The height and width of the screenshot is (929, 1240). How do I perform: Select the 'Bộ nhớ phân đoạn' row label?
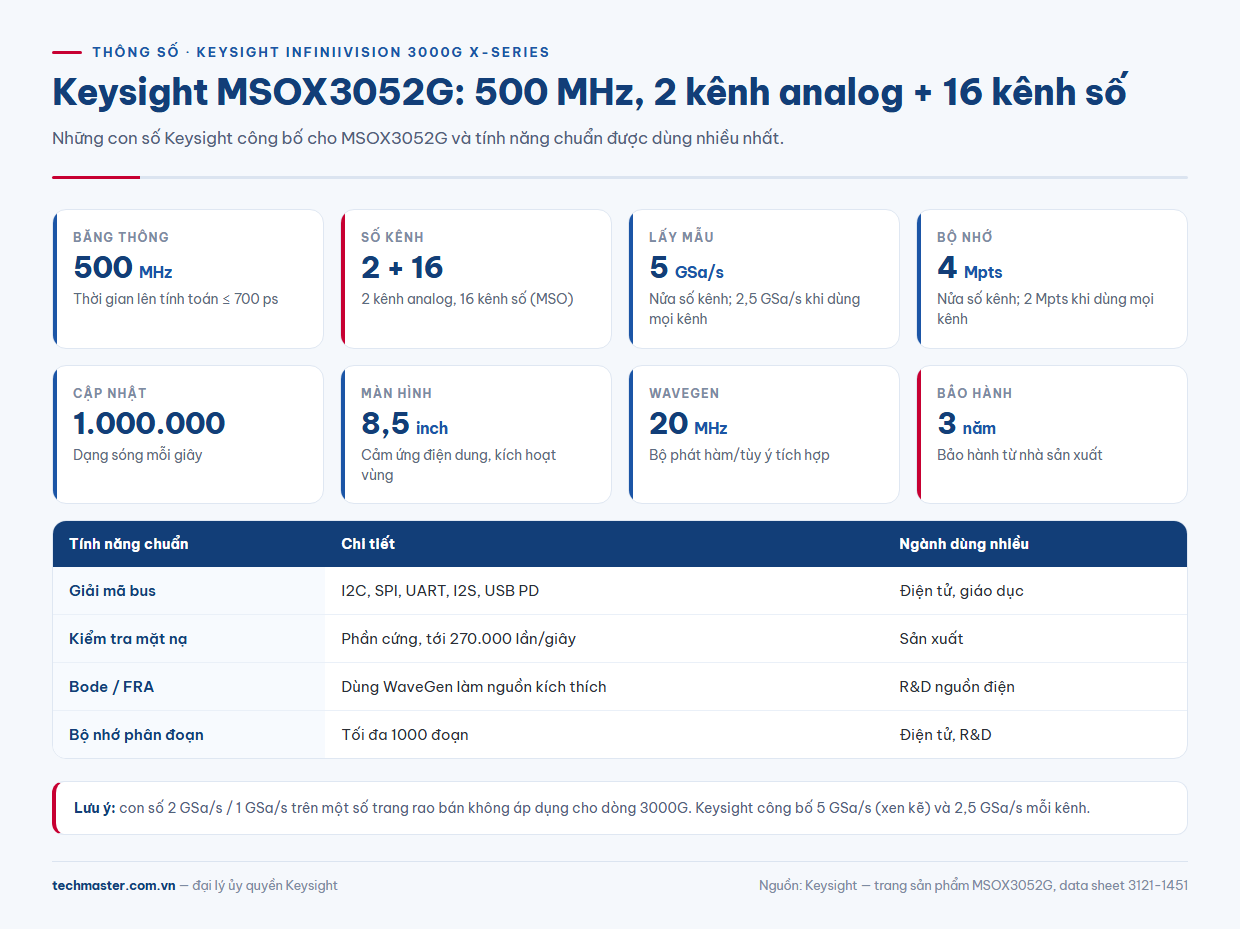tap(136, 735)
